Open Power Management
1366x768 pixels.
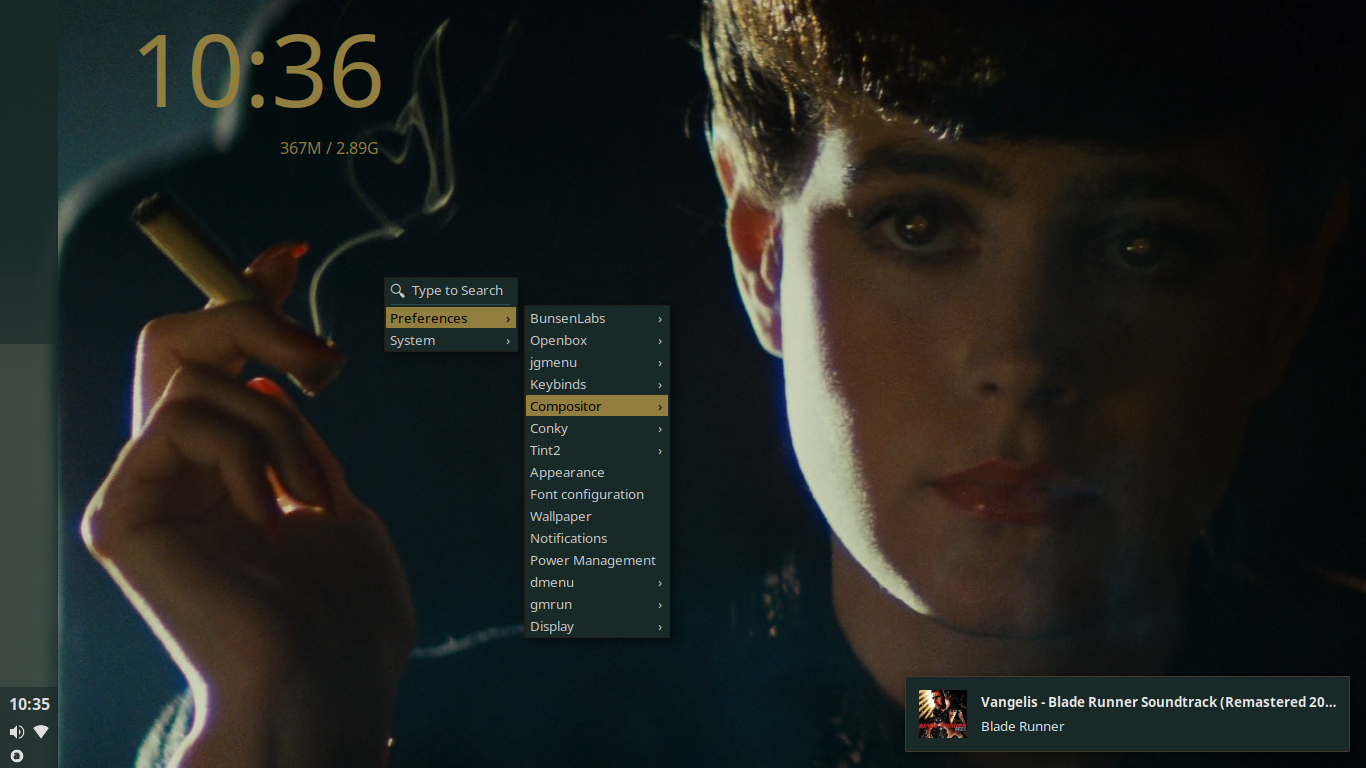coord(597,560)
